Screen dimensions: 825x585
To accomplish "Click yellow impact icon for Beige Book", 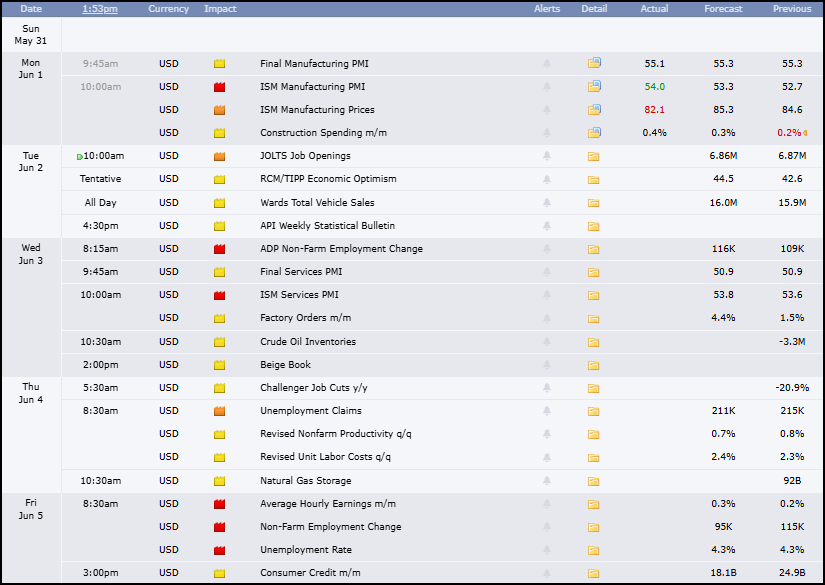I will (x=219, y=365).
